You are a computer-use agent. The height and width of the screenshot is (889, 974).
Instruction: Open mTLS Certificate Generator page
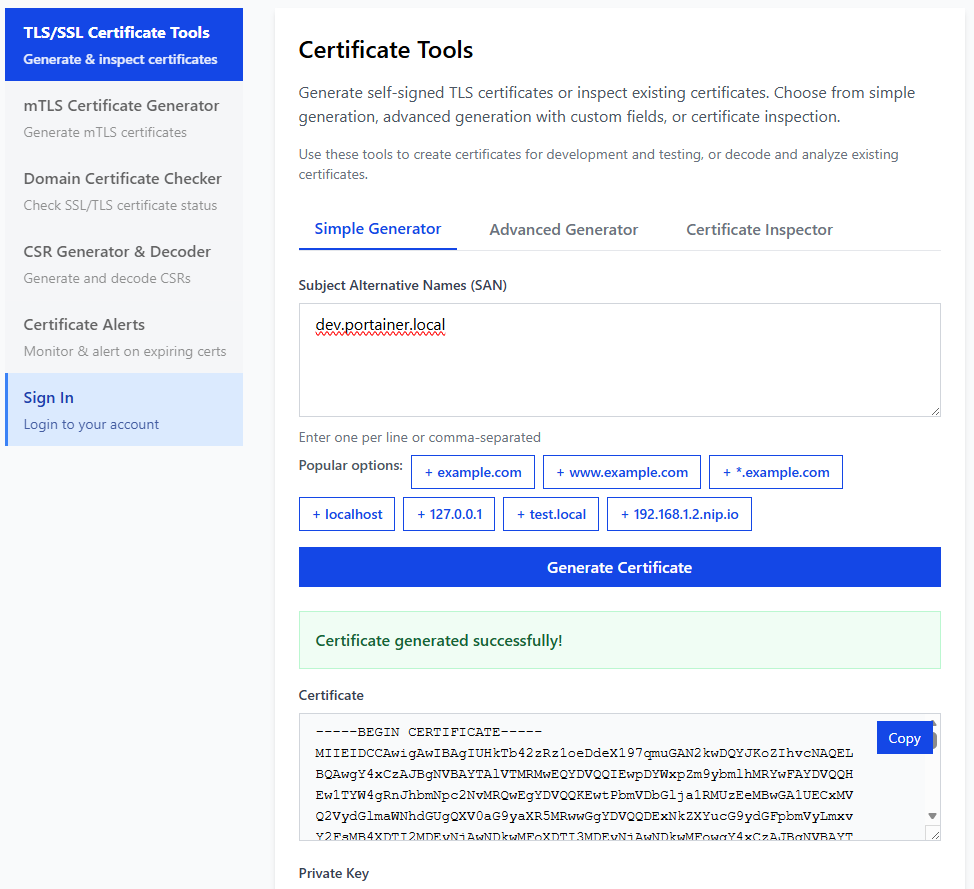coord(124,118)
